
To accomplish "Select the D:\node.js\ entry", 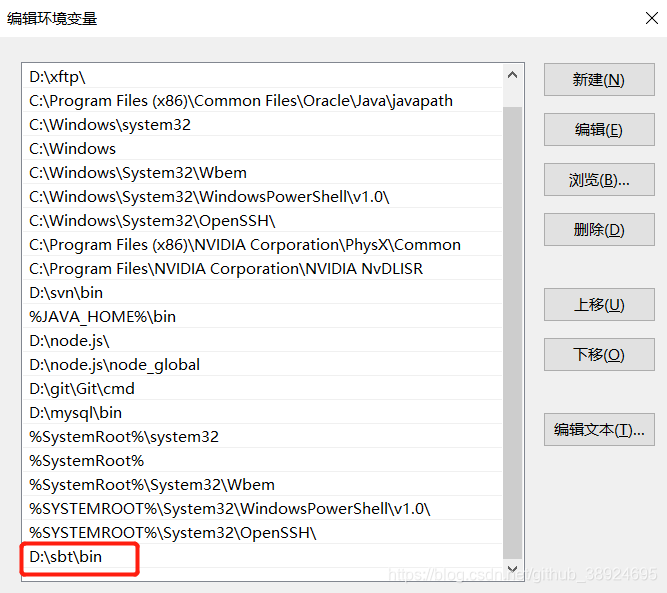I will (262, 341).
